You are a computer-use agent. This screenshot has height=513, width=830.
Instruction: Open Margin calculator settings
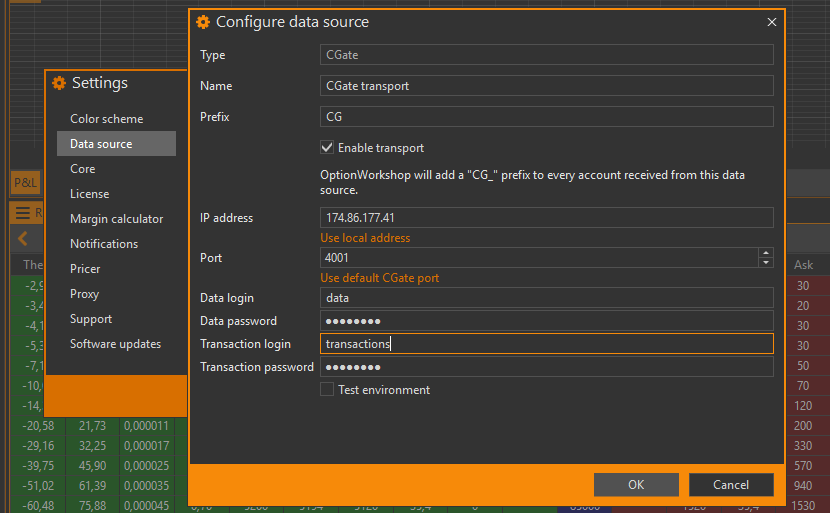pos(116,219)
